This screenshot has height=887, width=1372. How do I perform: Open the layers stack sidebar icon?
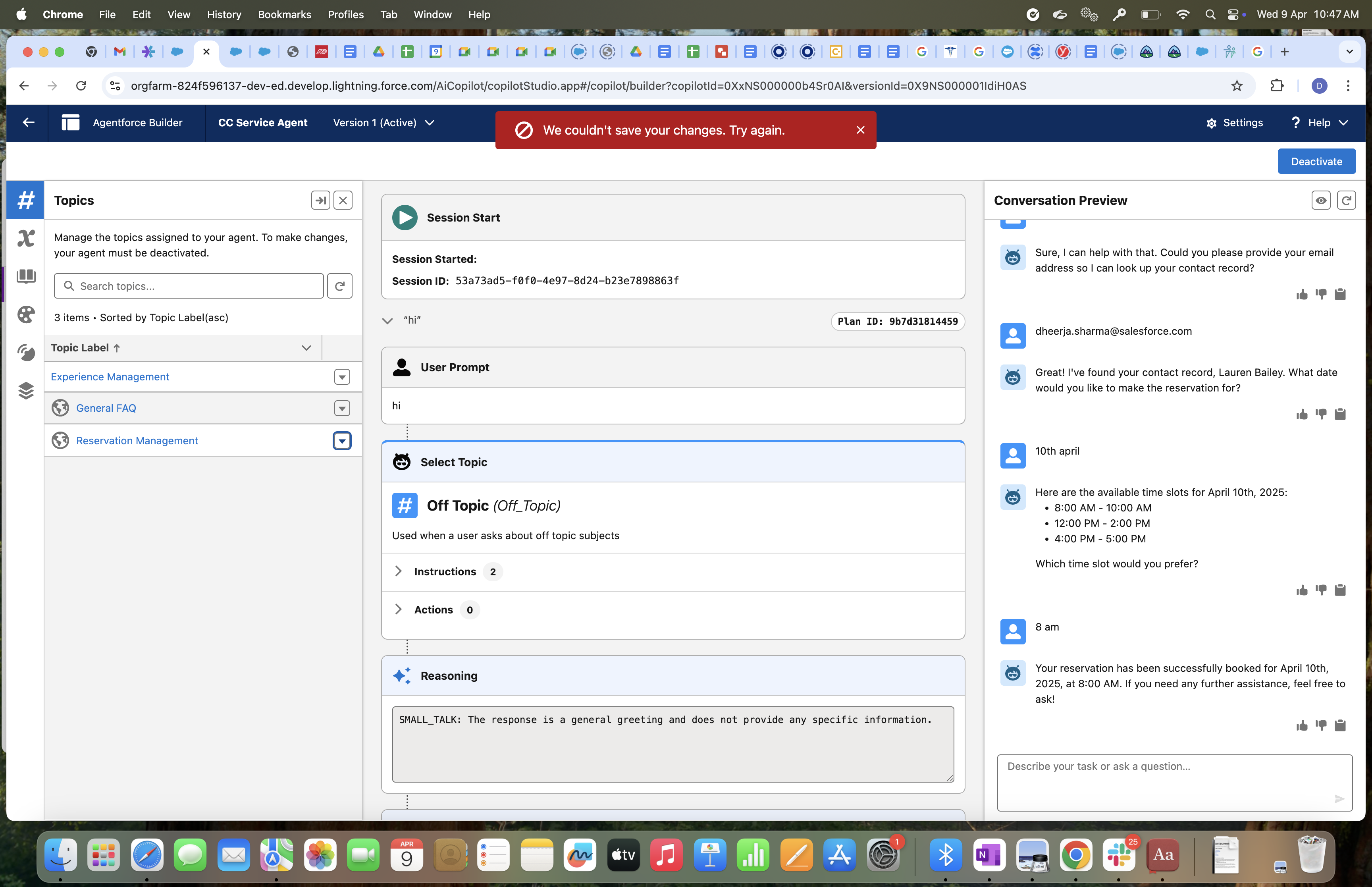pyautogui.click(x=25, y=391)
